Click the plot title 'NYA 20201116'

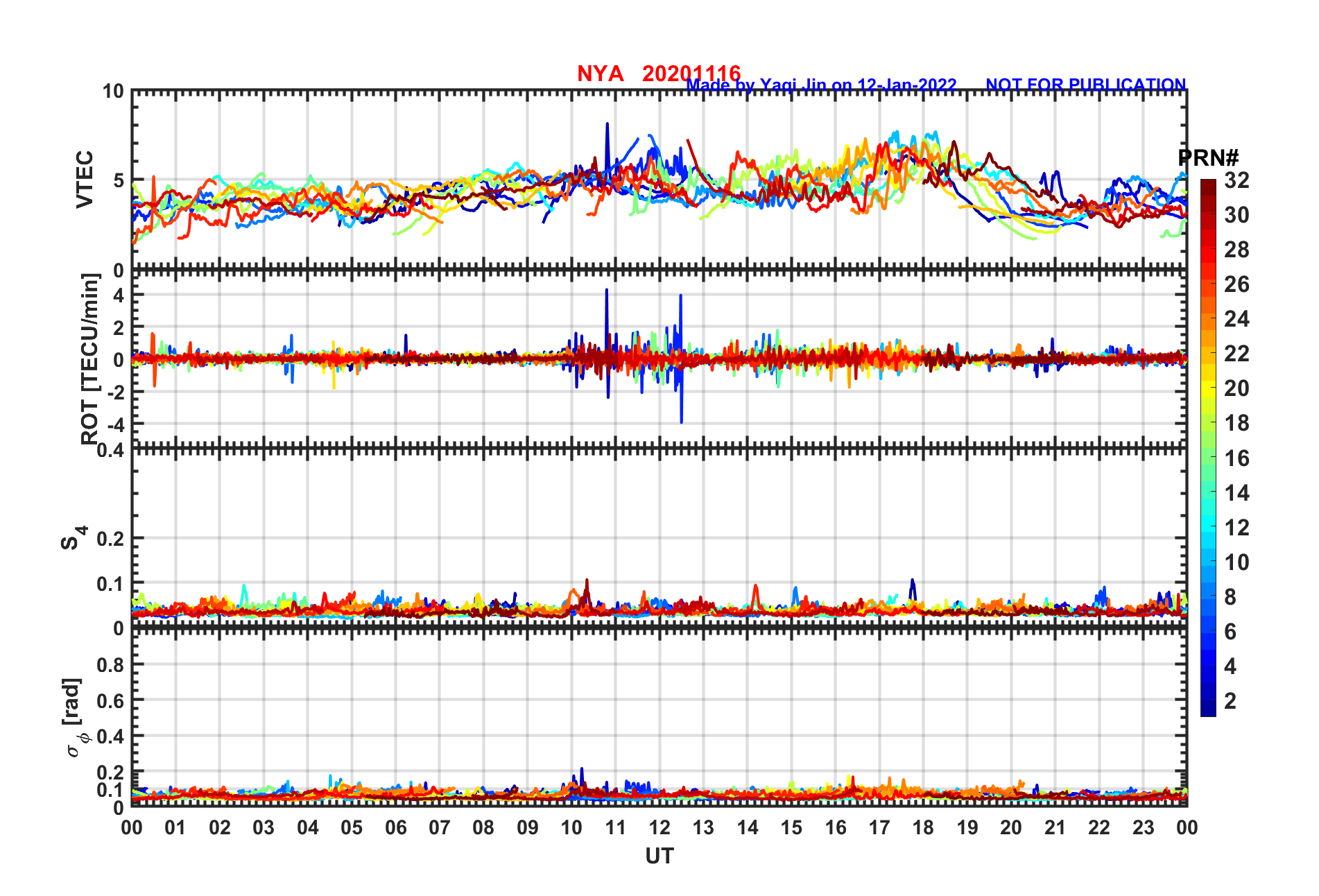659,73
